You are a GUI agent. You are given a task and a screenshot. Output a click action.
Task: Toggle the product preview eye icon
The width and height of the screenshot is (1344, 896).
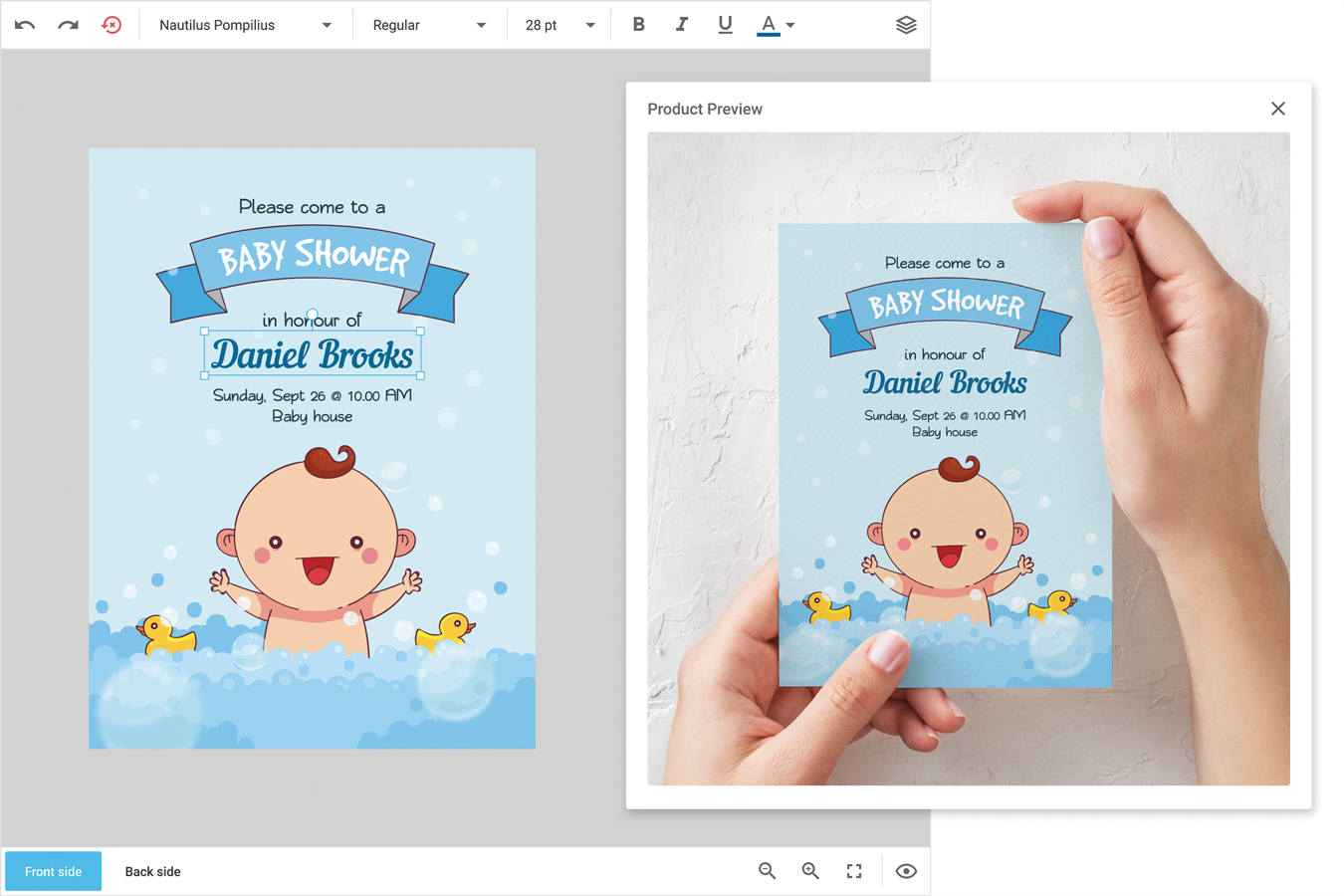(x=906, y=871)
